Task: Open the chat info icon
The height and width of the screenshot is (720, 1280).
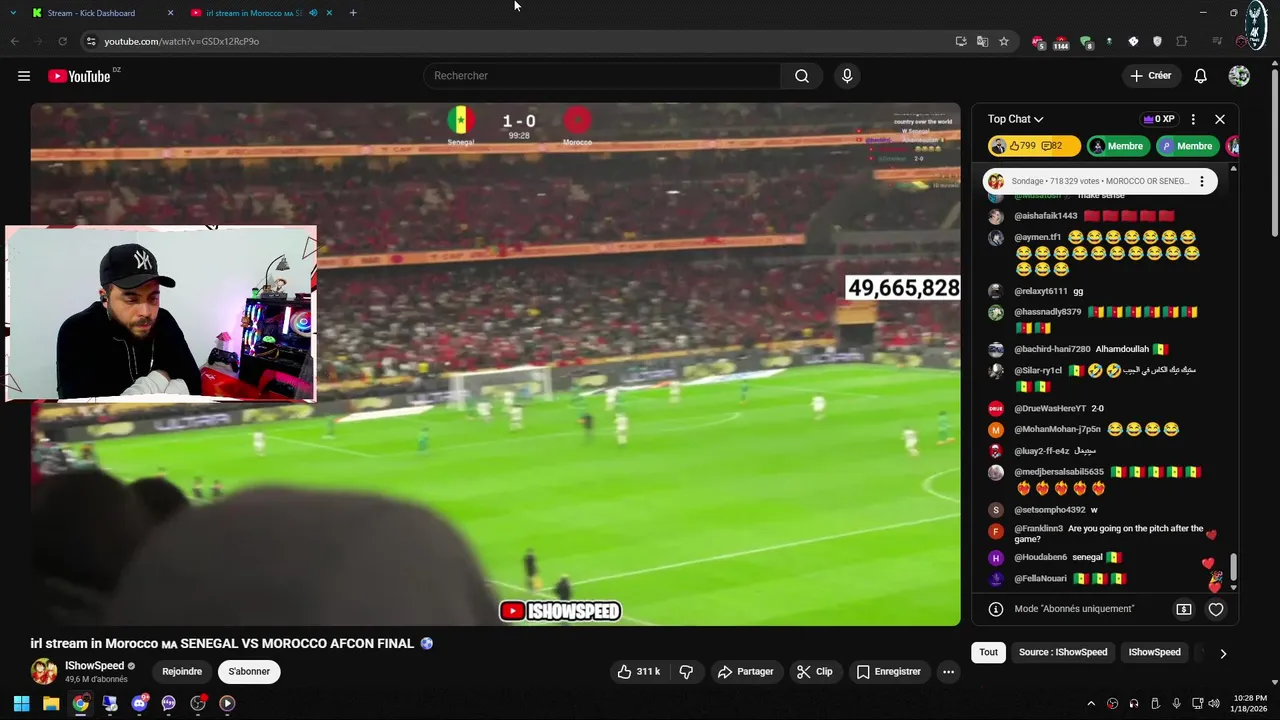Action: tap(996, 609)
